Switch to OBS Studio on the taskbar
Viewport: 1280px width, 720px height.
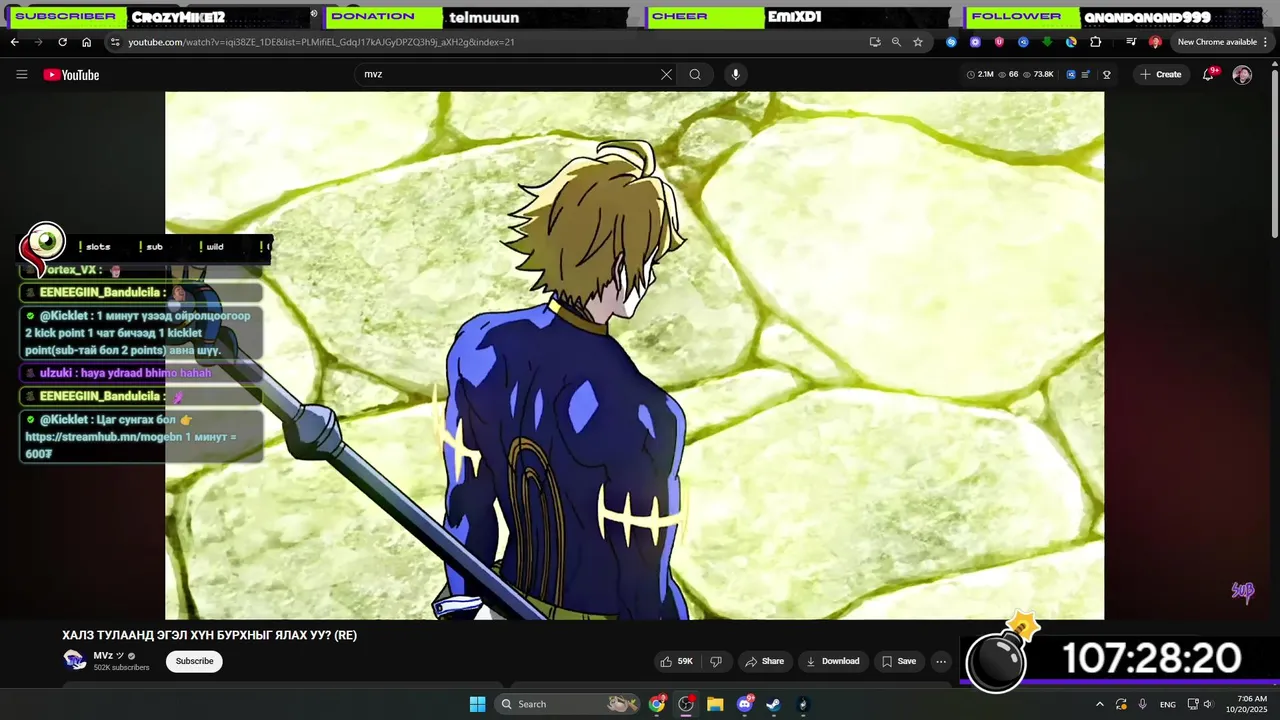(x=686, y=704)
